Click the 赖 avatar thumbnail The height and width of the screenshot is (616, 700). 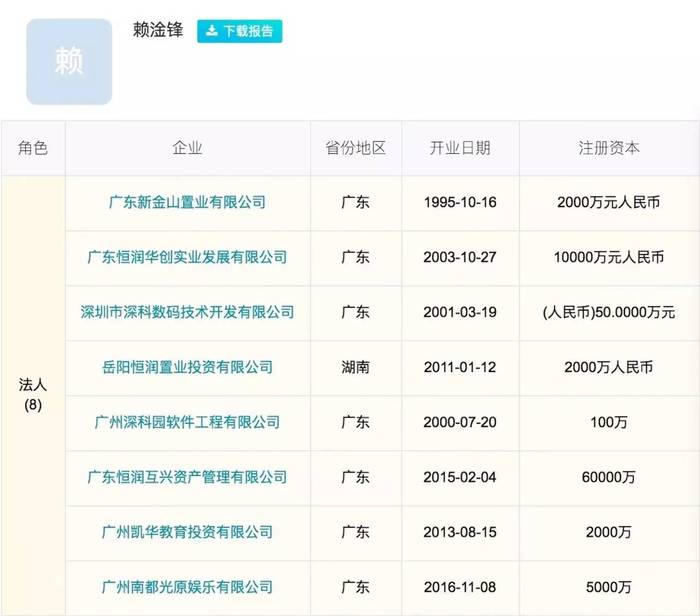coord(69,62)
